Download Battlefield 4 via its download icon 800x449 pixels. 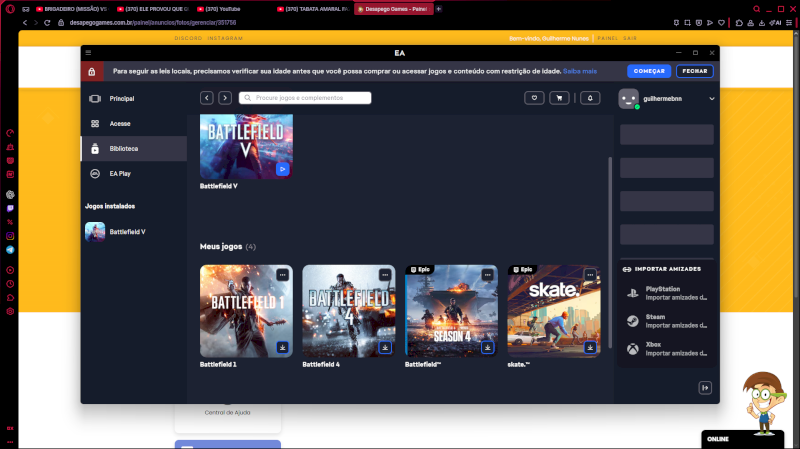(x=385, y=347)
